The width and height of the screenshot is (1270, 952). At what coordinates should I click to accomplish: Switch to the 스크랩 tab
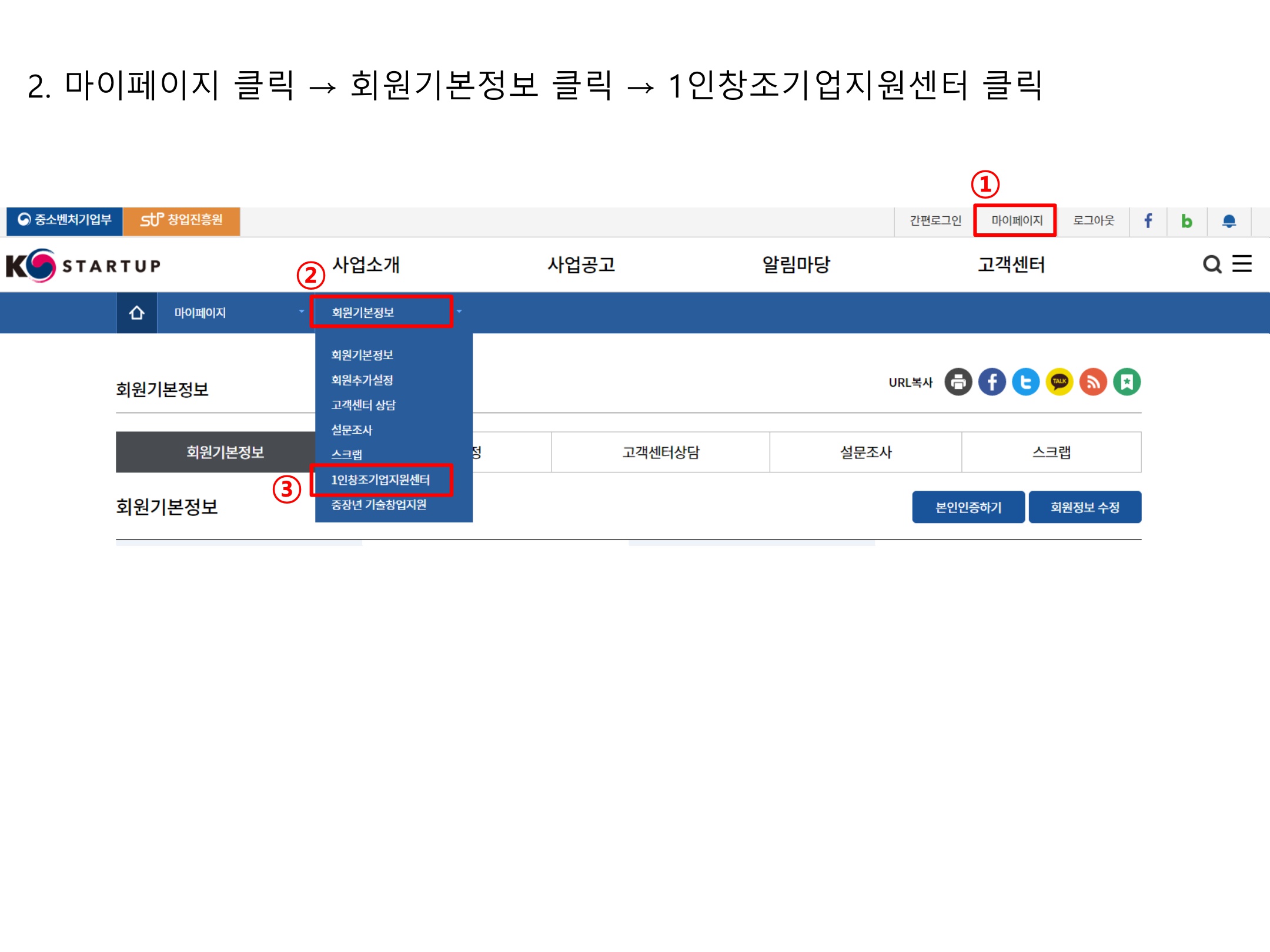(1051, 452)
